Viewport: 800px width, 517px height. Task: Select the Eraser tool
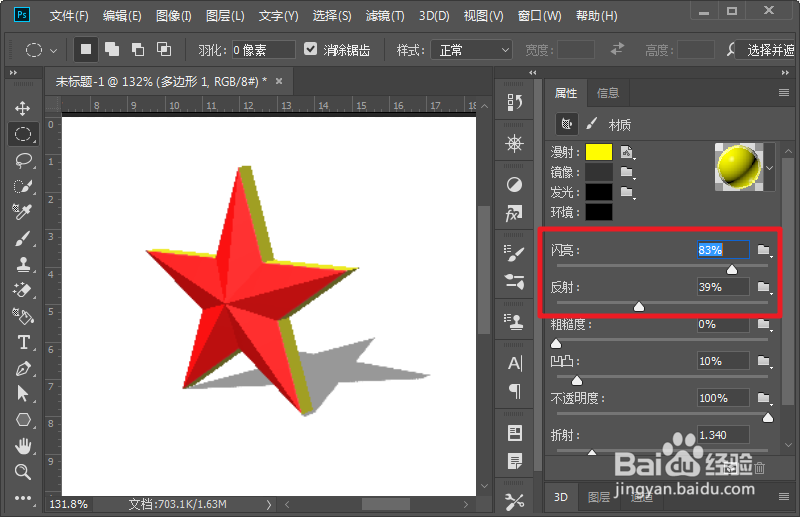coord(22,290)
